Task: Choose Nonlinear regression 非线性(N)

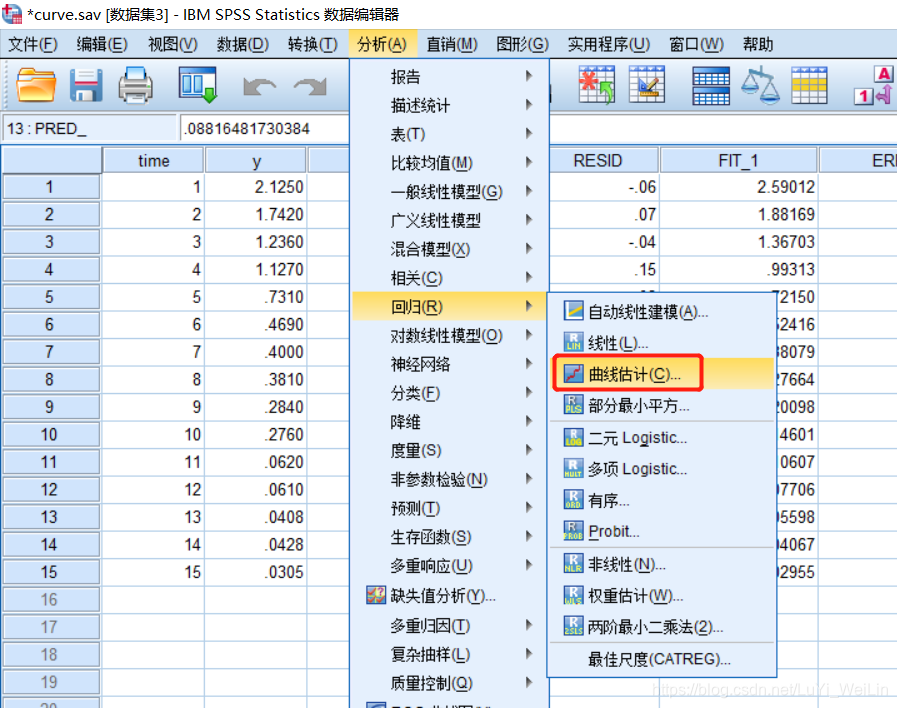Action: coord(662,564)
